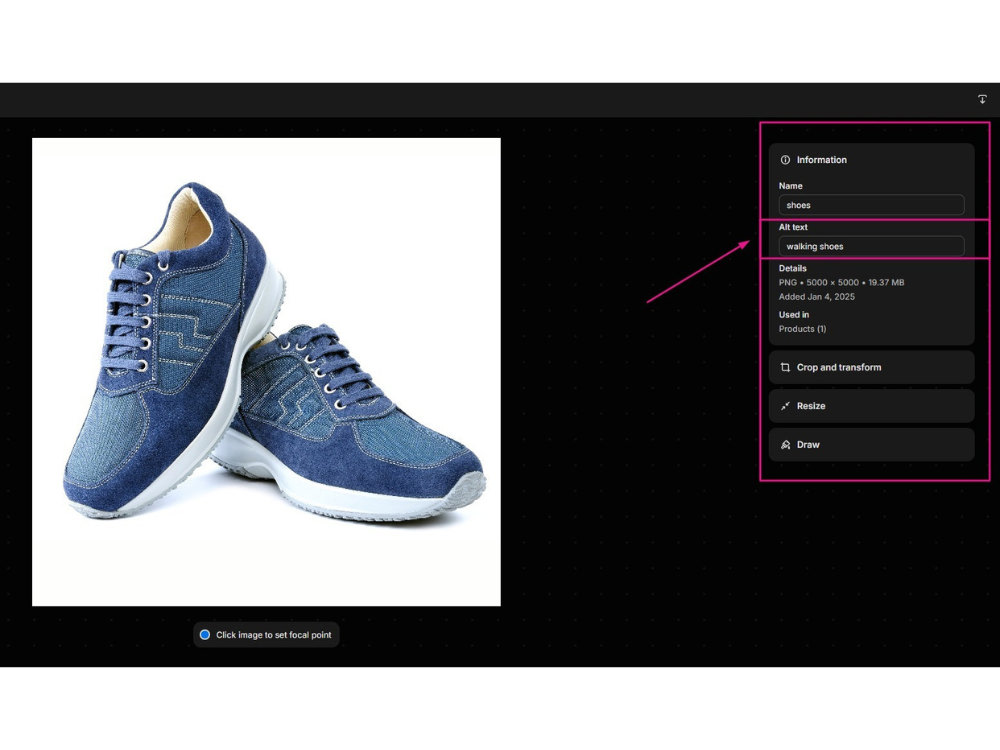Click the Resize arrows icon
1000x750 pixels.
785,406
